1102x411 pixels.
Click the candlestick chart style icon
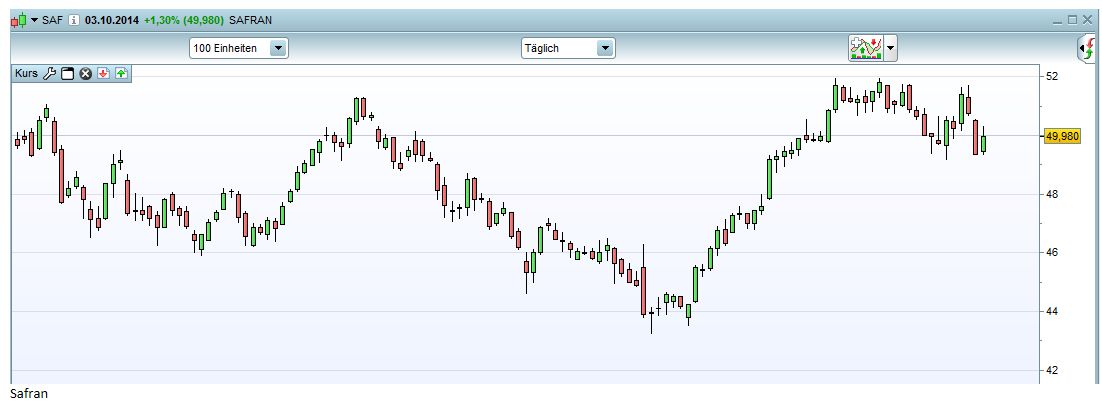[x=18, y=20]
